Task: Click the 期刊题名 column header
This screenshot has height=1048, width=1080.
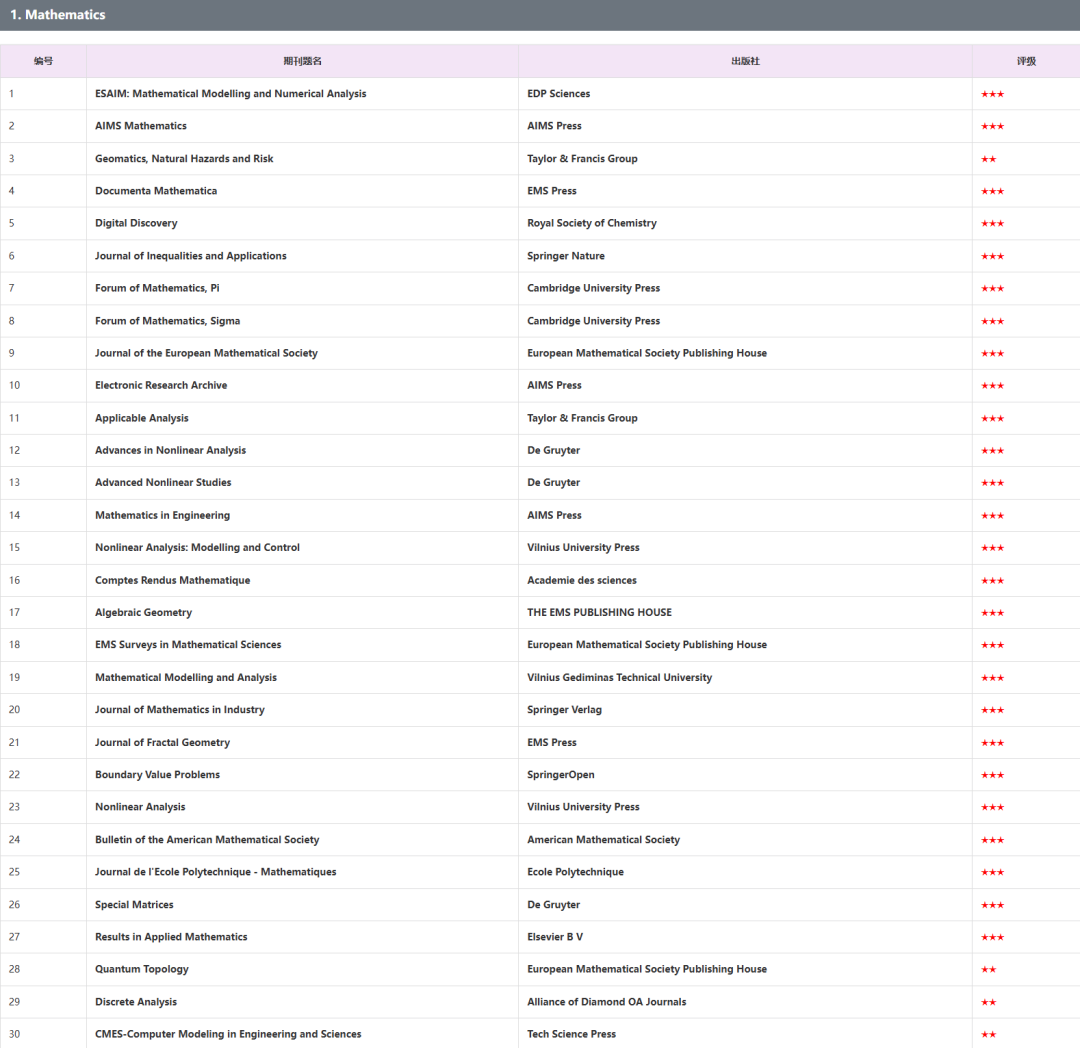Action: 302,61
